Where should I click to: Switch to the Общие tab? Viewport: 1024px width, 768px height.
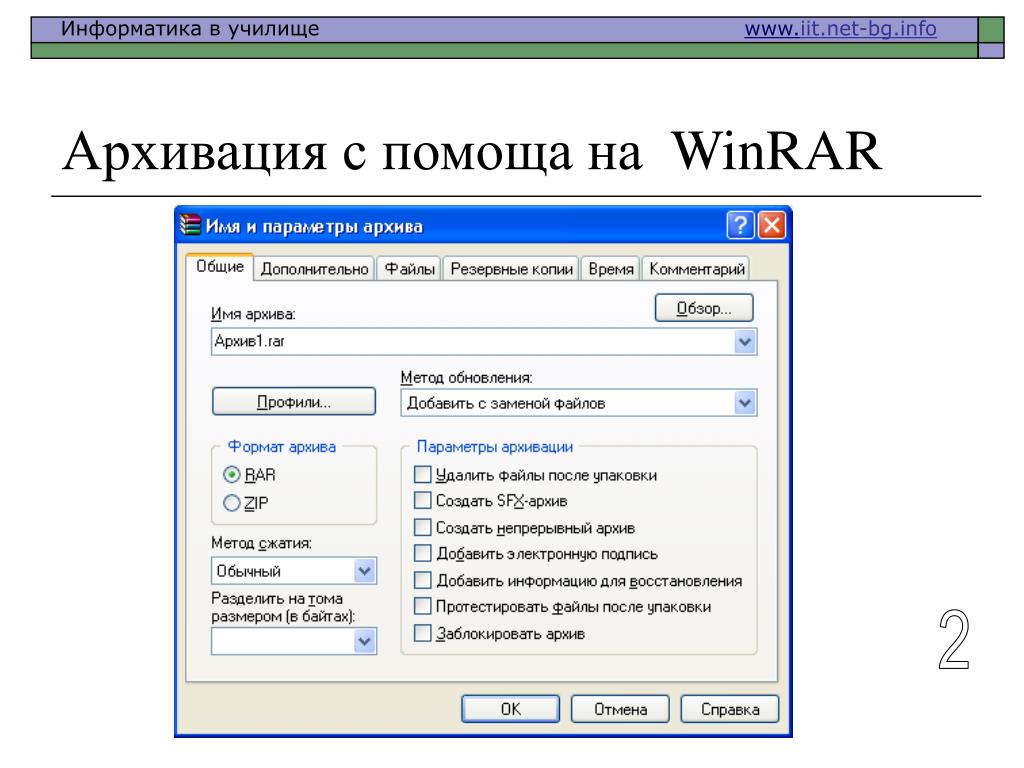tap(219, 267)
